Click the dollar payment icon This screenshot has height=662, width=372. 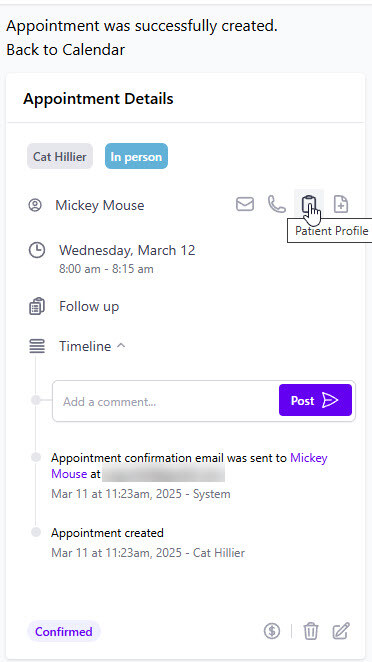pyautogui.click(x=272, y=631)
